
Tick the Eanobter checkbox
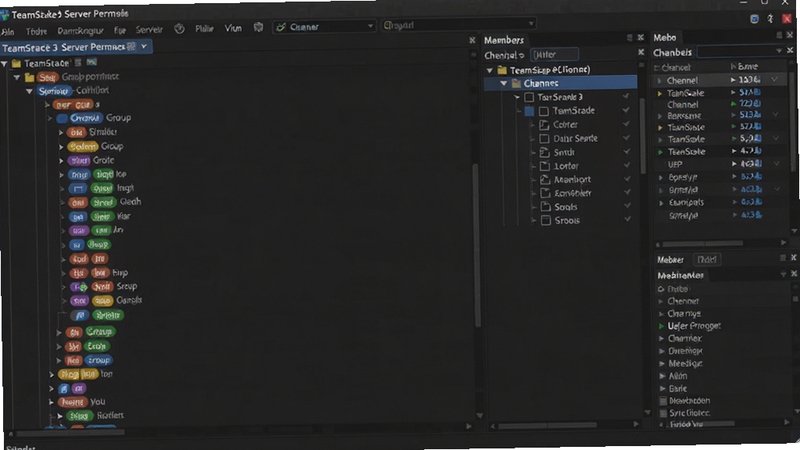pos(545,193)
